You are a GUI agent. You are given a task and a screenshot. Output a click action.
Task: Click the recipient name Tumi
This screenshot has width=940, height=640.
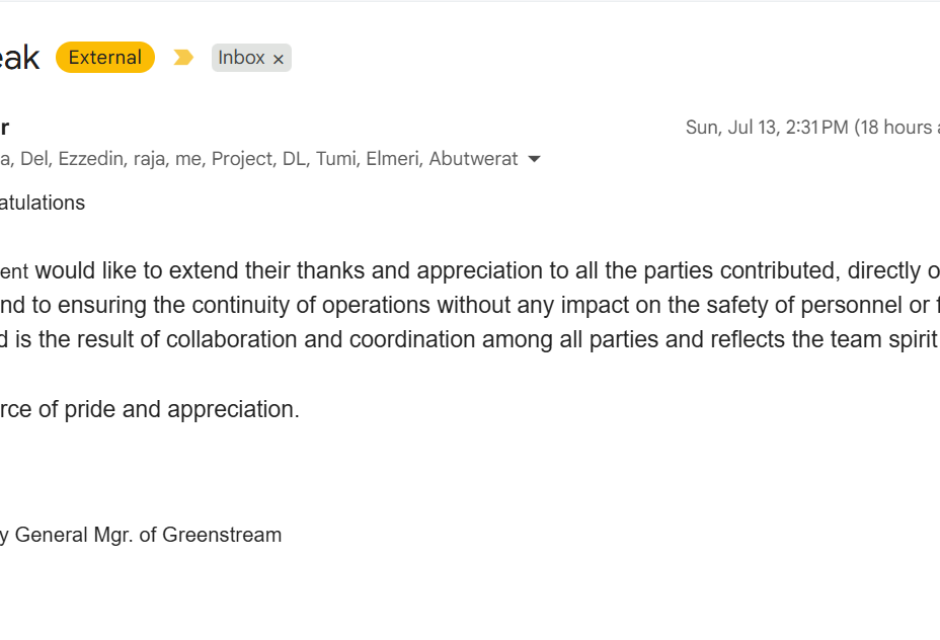point(335,159)
